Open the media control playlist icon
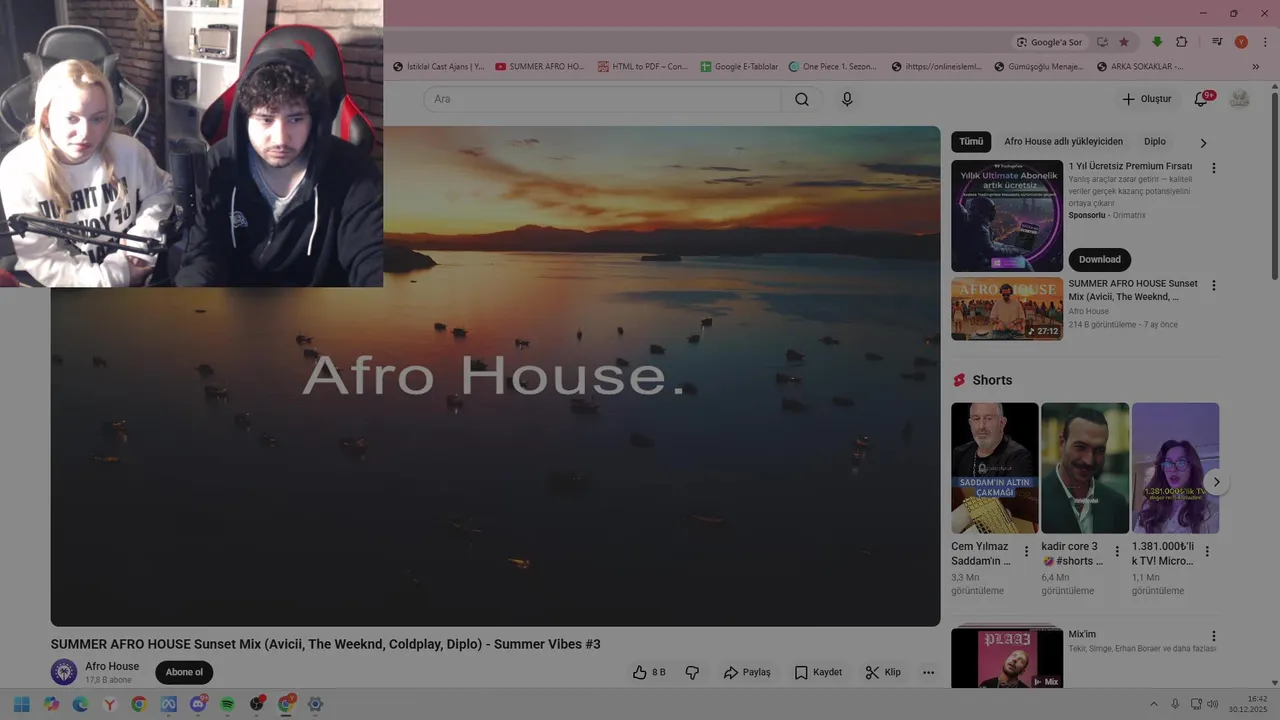Image resolution: width=1280 pixels, height=720 pixels. click(1217, 42)
